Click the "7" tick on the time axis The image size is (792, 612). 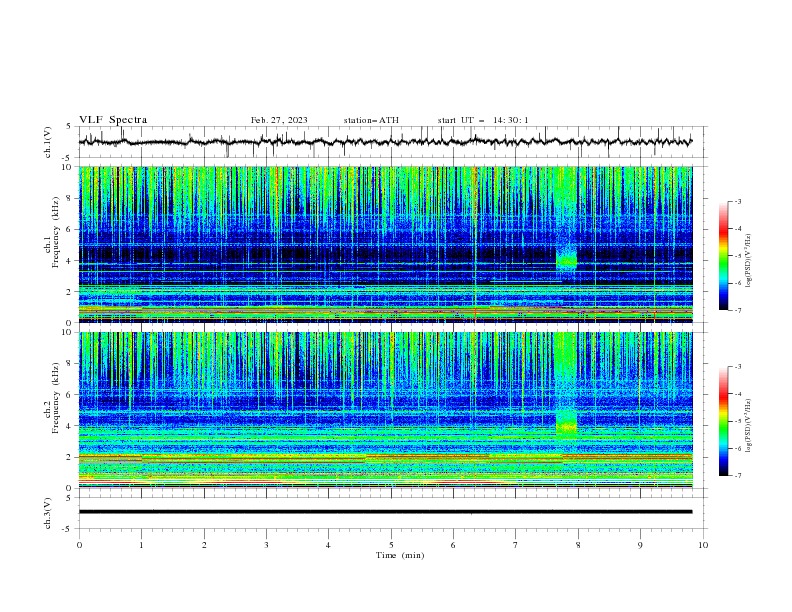(x=516, y=545)
